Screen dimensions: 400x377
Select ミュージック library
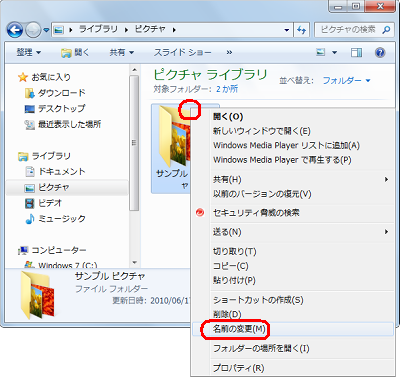[x=62, y=219]
